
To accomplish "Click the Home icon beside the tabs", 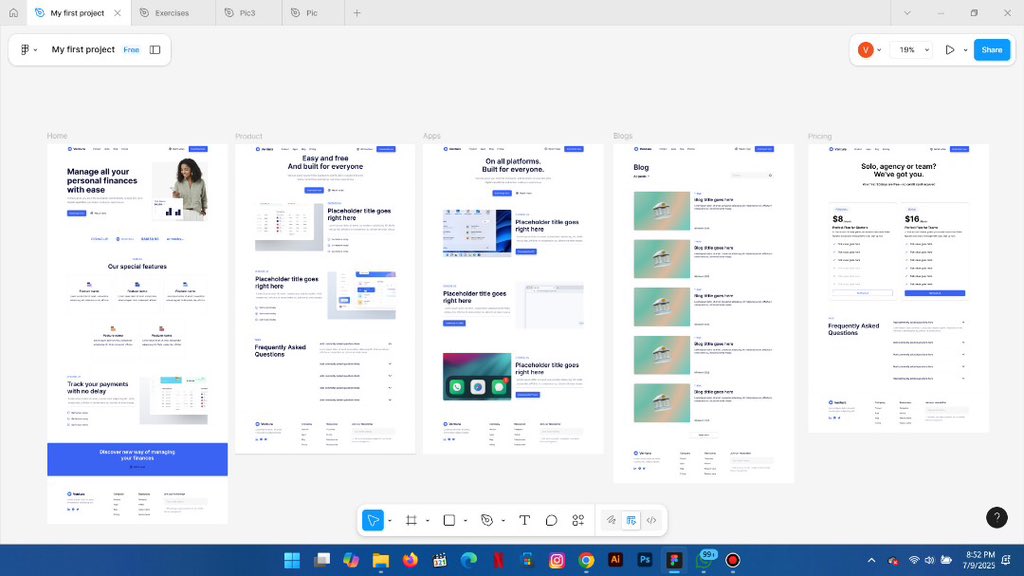I will click(11, 13).
